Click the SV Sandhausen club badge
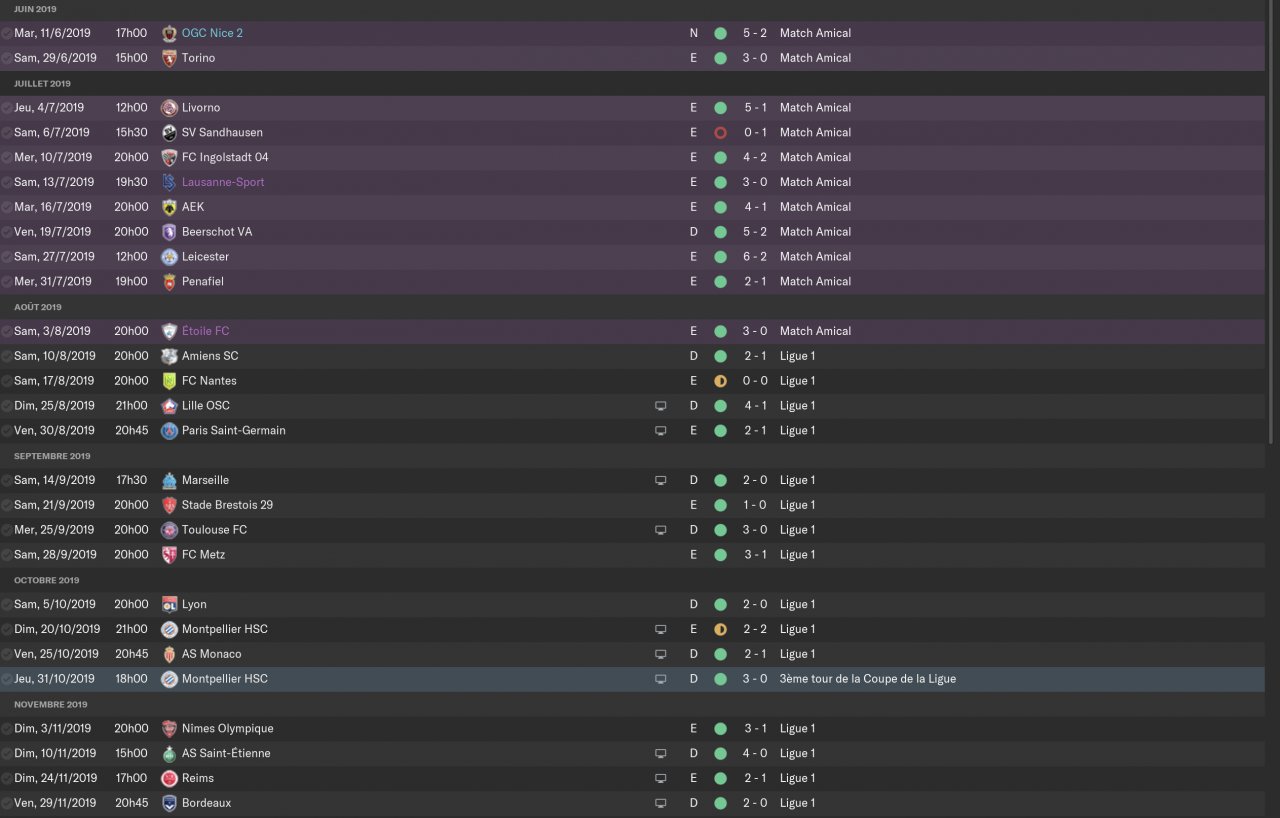Screen dimensions: 1280x818 [x=169, y=133]
